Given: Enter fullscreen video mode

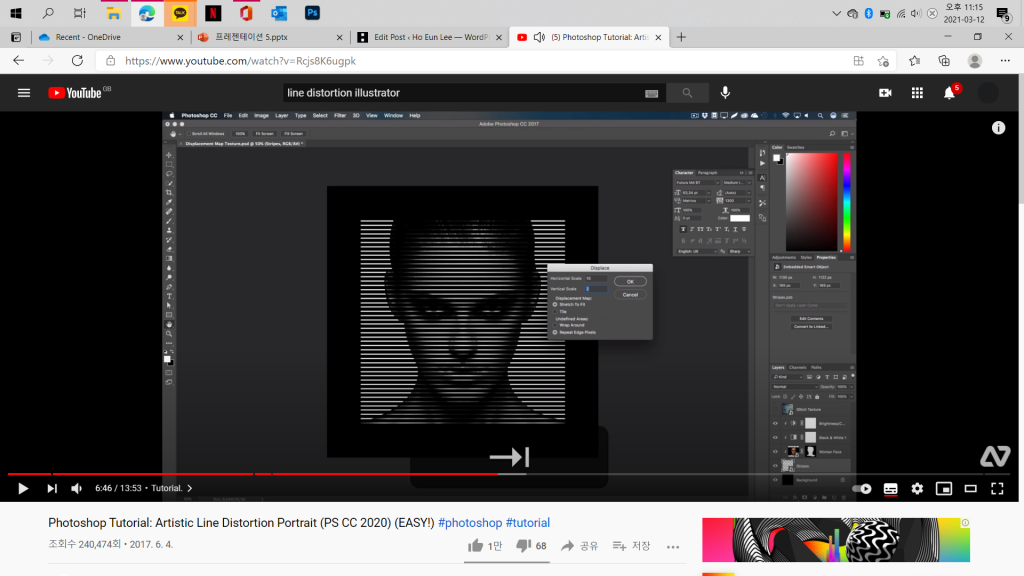Looking at the screenshot, I should [x=997, y=488].
